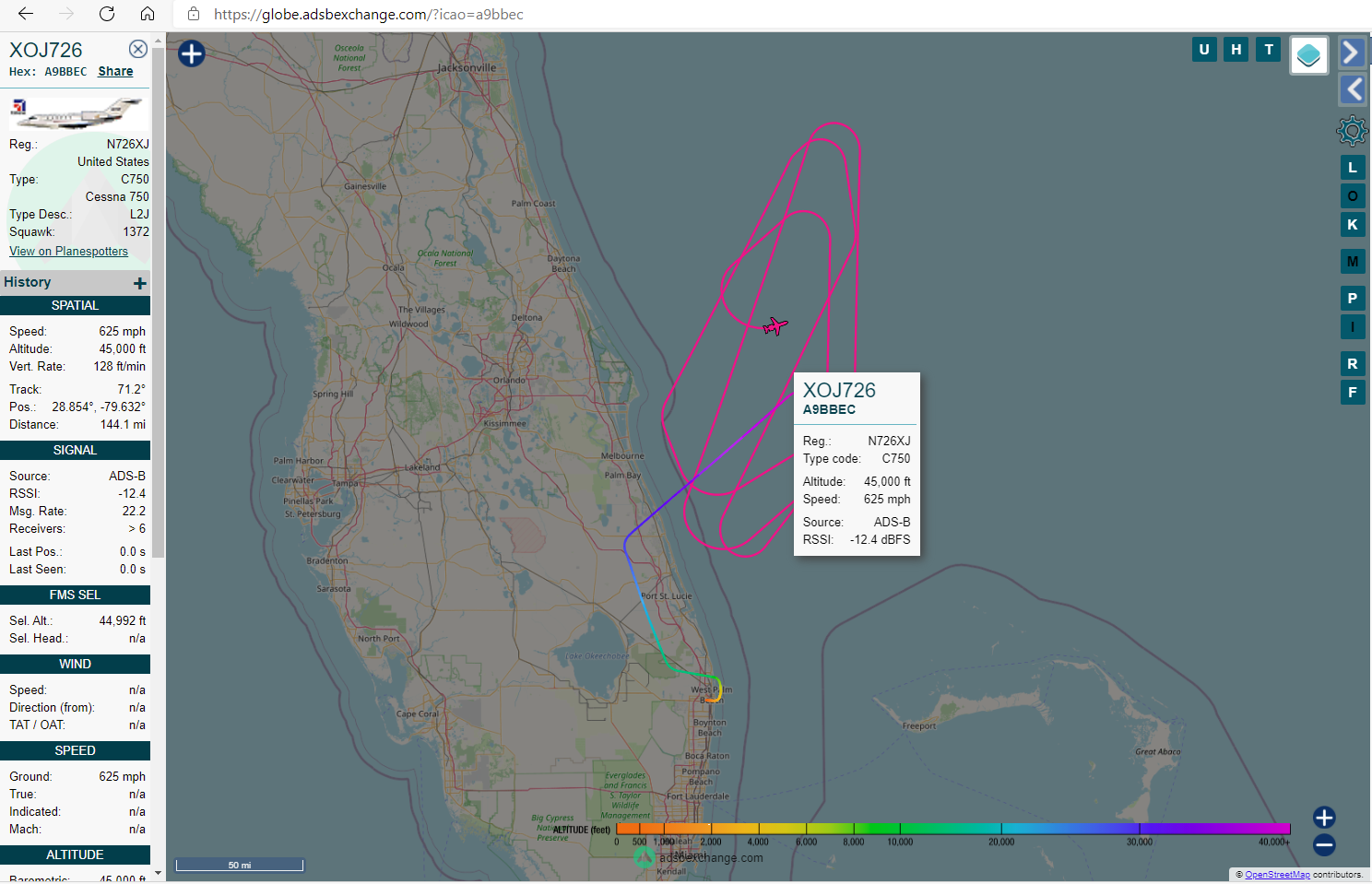Toggle the U map button
The width and height of the screenshot is (1372, 884).
pos(1204,50)
